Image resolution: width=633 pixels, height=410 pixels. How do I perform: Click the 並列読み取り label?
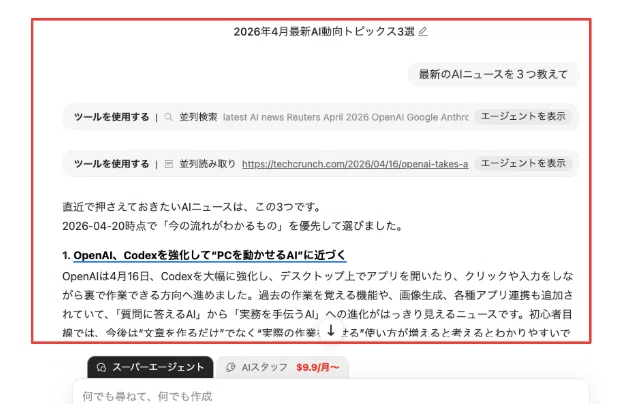[x=208, y=164]
